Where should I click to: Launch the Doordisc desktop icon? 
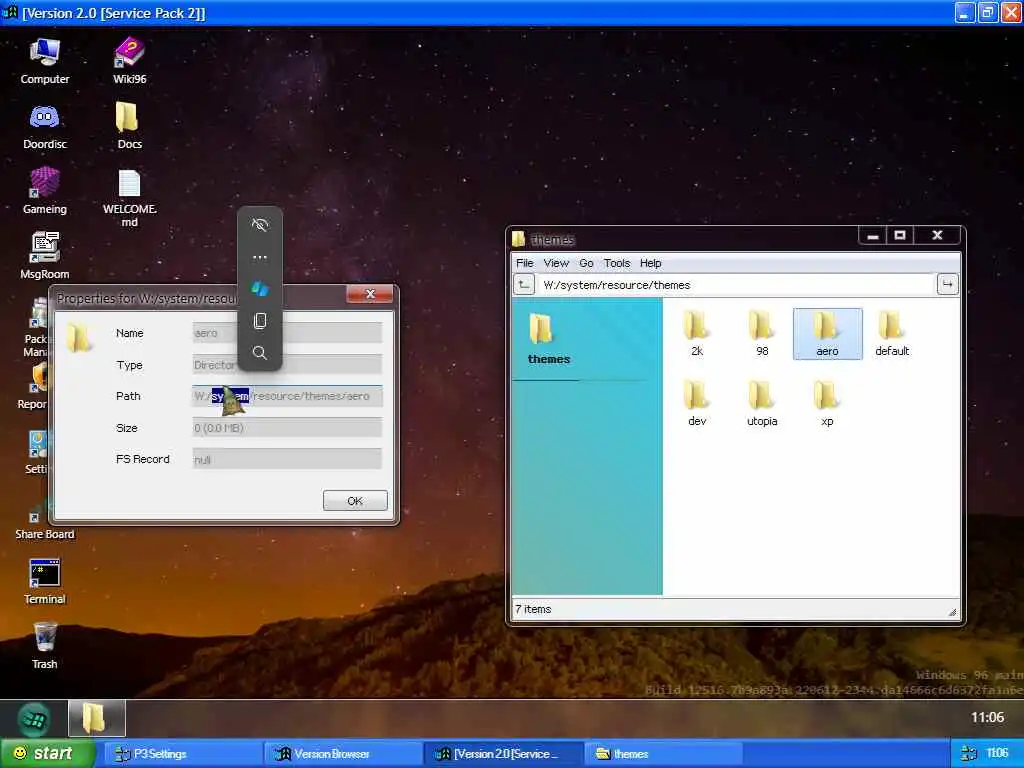point(44,127)
